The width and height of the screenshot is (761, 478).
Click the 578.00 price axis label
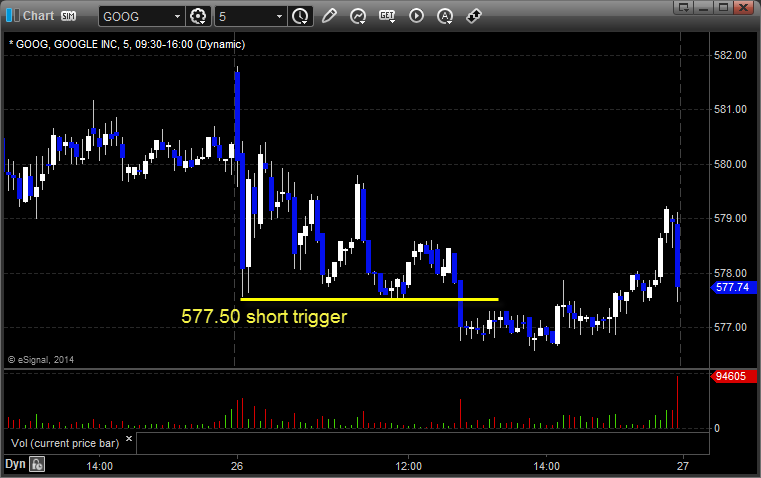[730, 273]
